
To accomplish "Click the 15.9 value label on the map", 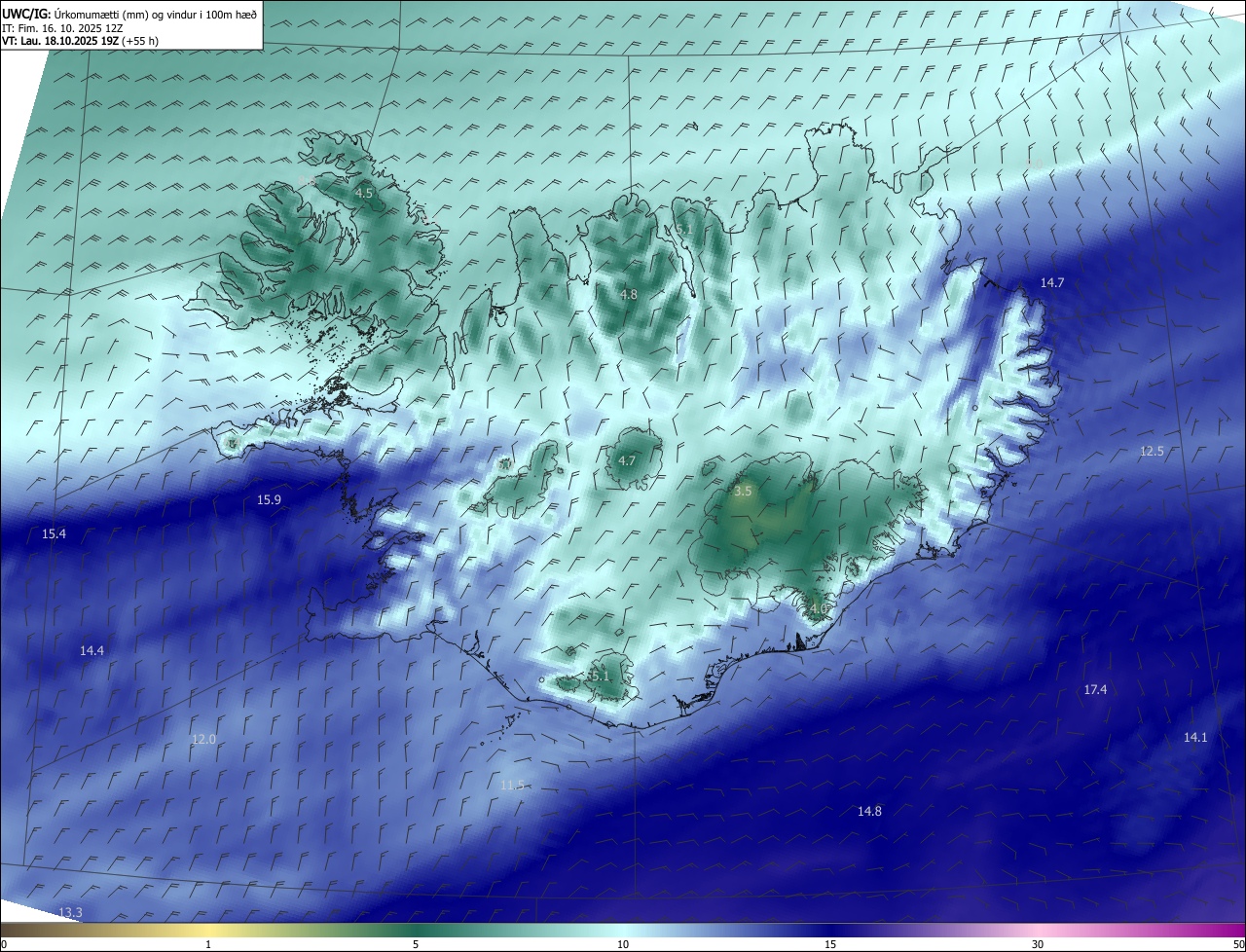I will click(x=269, y=499).
